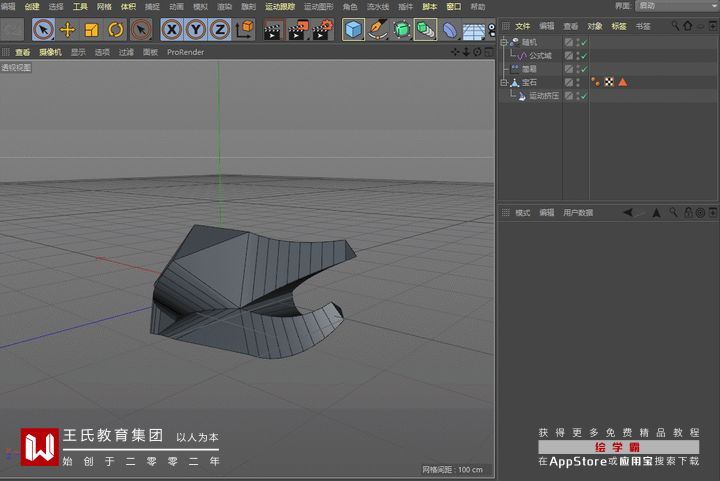
Task: Open the 选择 menu
Action: pos(56,6)
